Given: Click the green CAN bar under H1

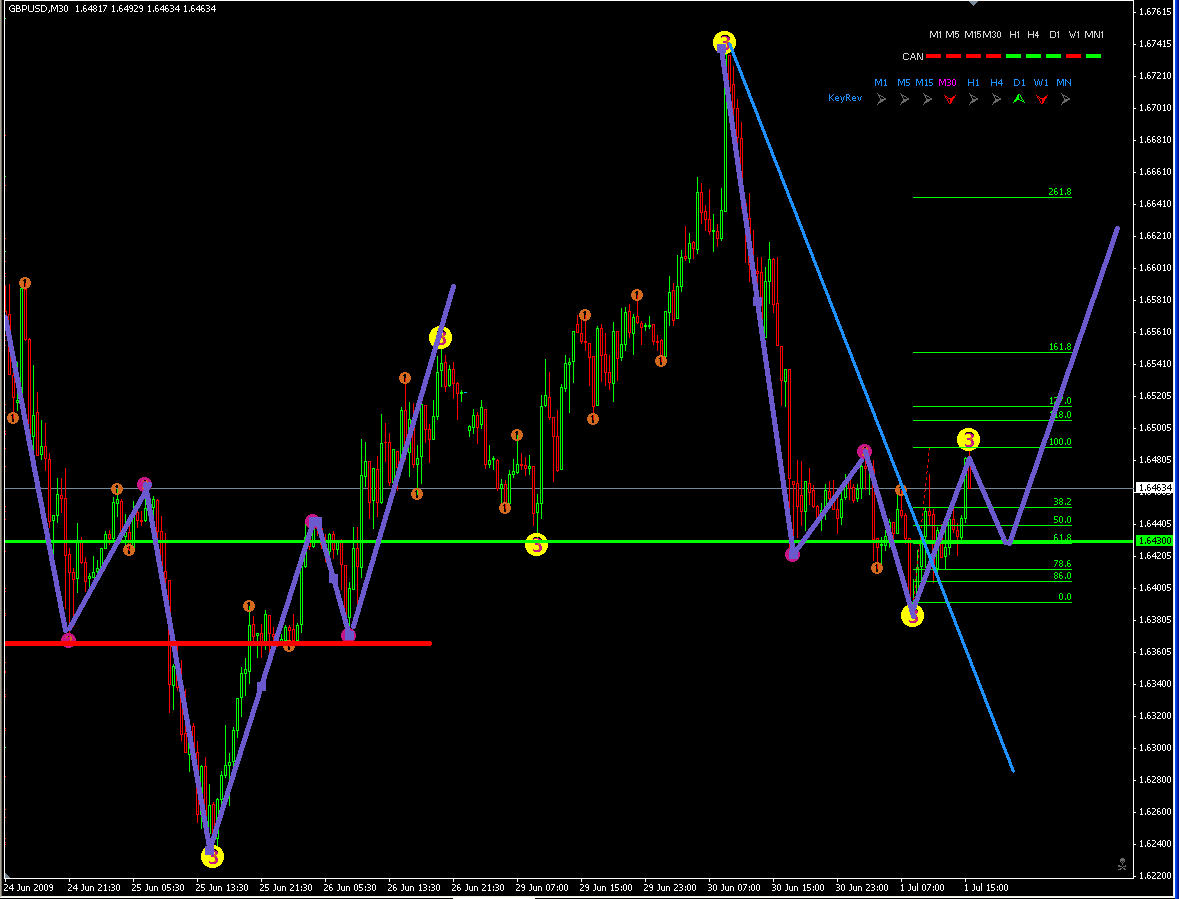Looking at the screenshot, I should (1014, 56).
